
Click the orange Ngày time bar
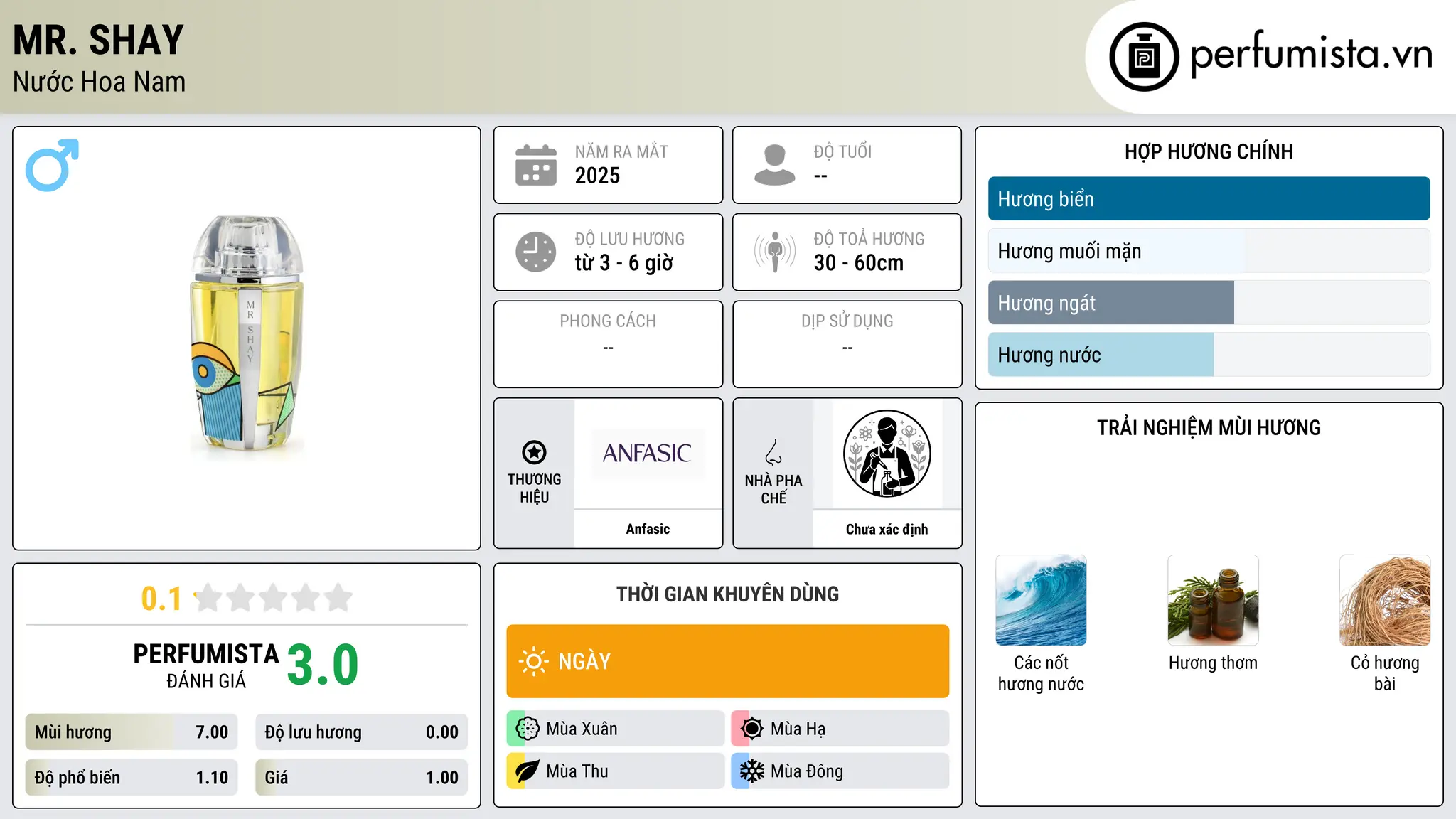tap(728, 661)
